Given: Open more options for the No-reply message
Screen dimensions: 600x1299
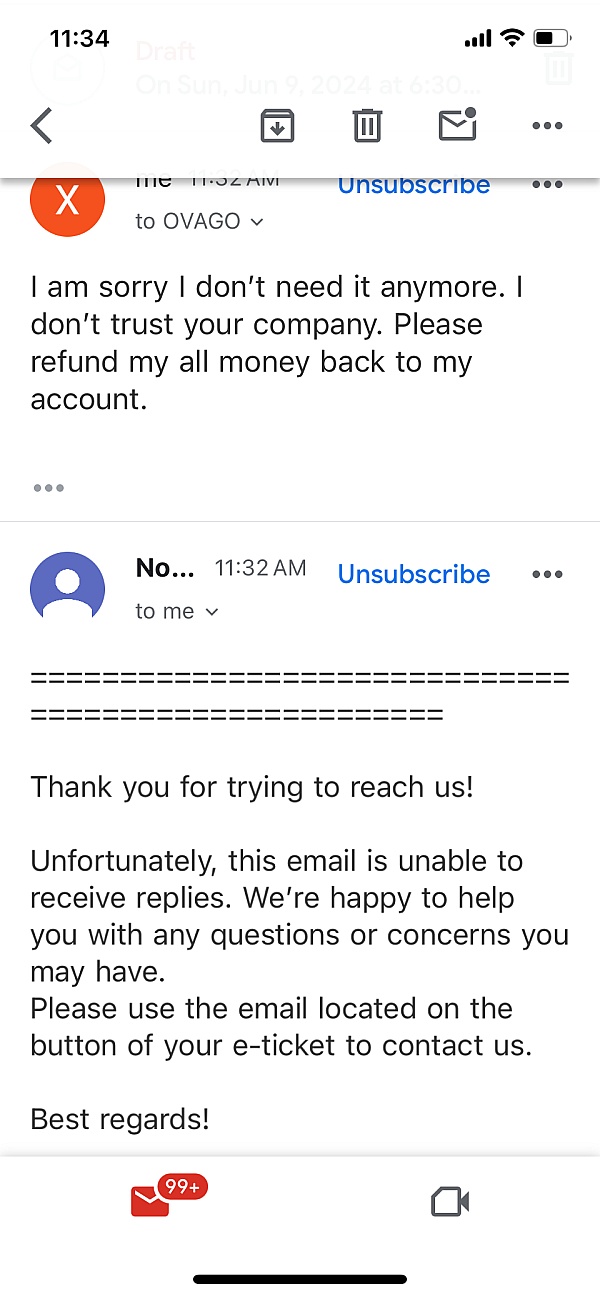Looking at the screenshot, I should click(547, 574).
